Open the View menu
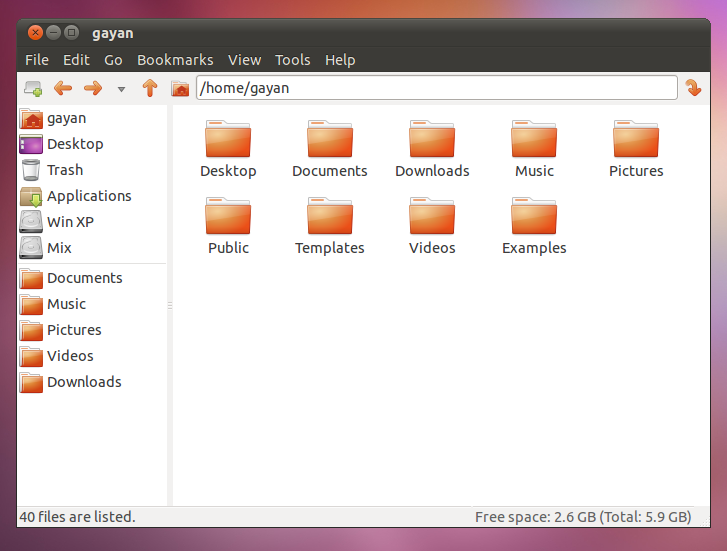727x551 pixels. click(244, 60)
